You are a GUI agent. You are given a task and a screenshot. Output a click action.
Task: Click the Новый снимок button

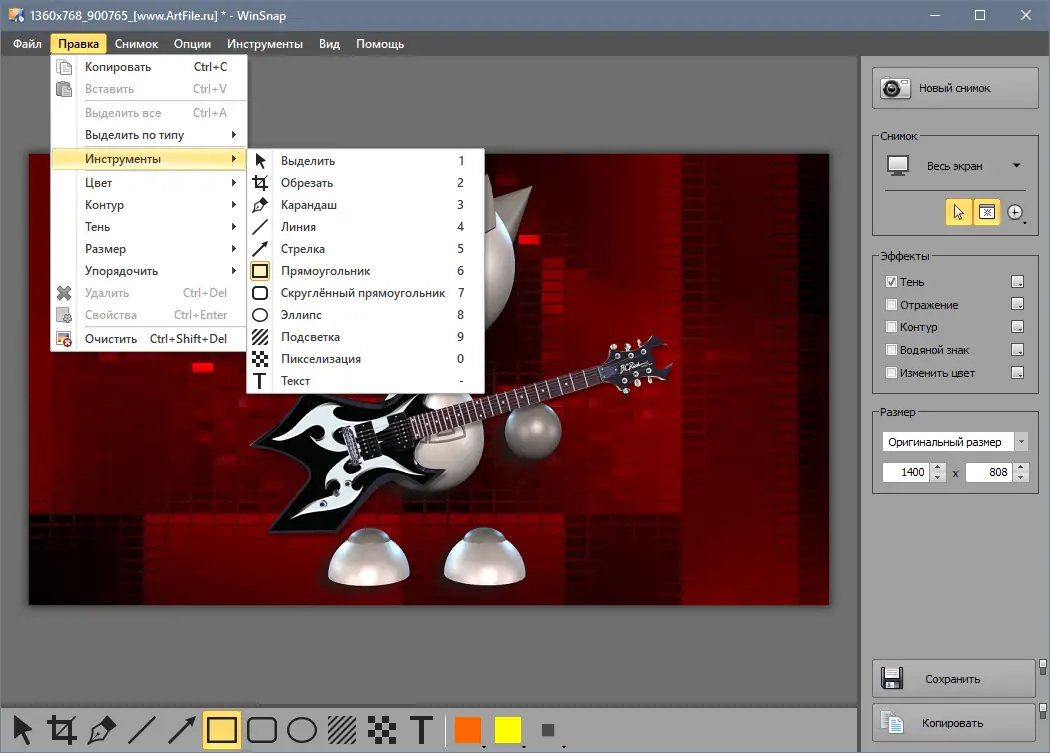953,88
